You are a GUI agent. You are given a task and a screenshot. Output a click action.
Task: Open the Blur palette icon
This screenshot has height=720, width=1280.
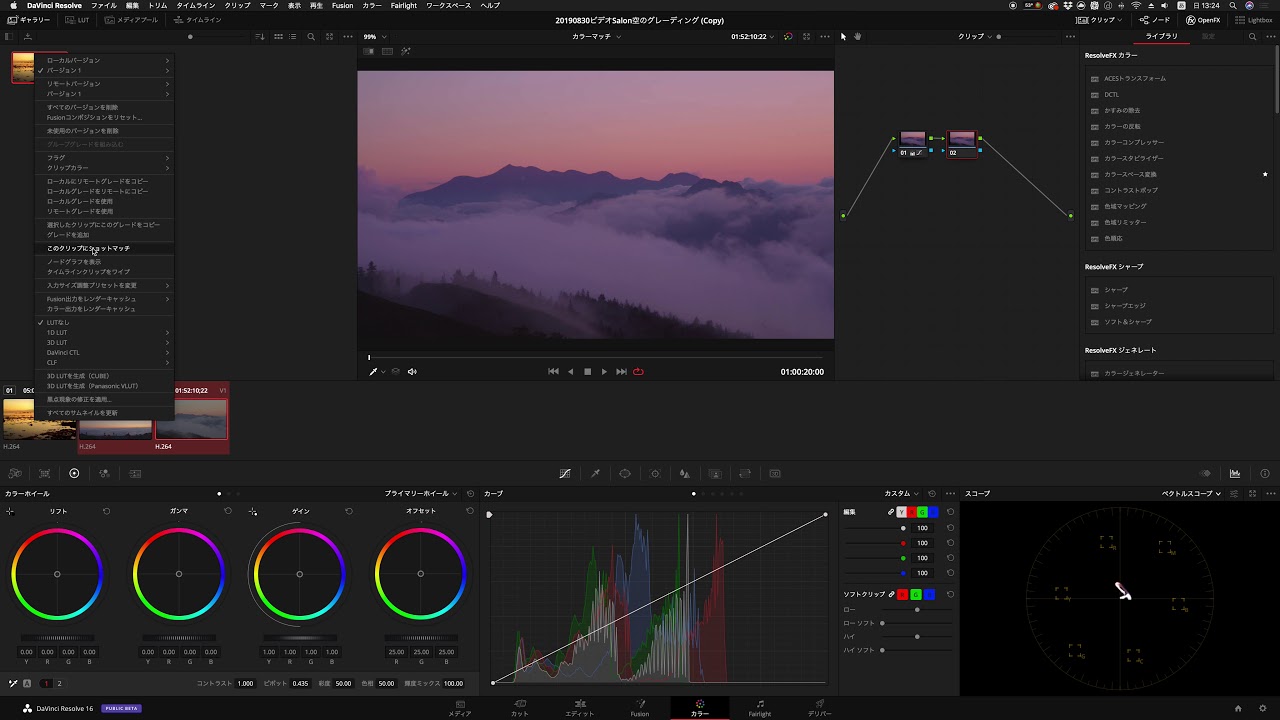[x=685, y=473]
